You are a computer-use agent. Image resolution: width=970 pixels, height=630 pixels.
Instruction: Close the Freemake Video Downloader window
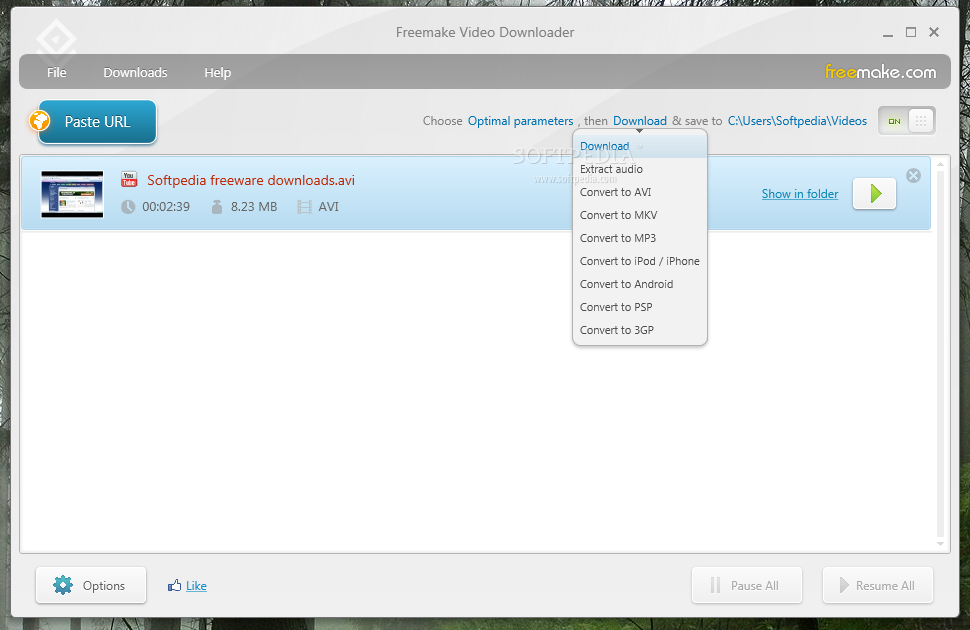click(x=934, y=32)
